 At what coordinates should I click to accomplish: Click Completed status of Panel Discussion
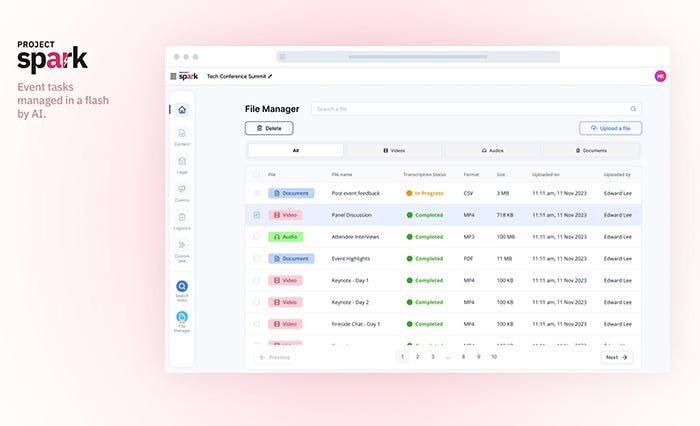(425, 215)
